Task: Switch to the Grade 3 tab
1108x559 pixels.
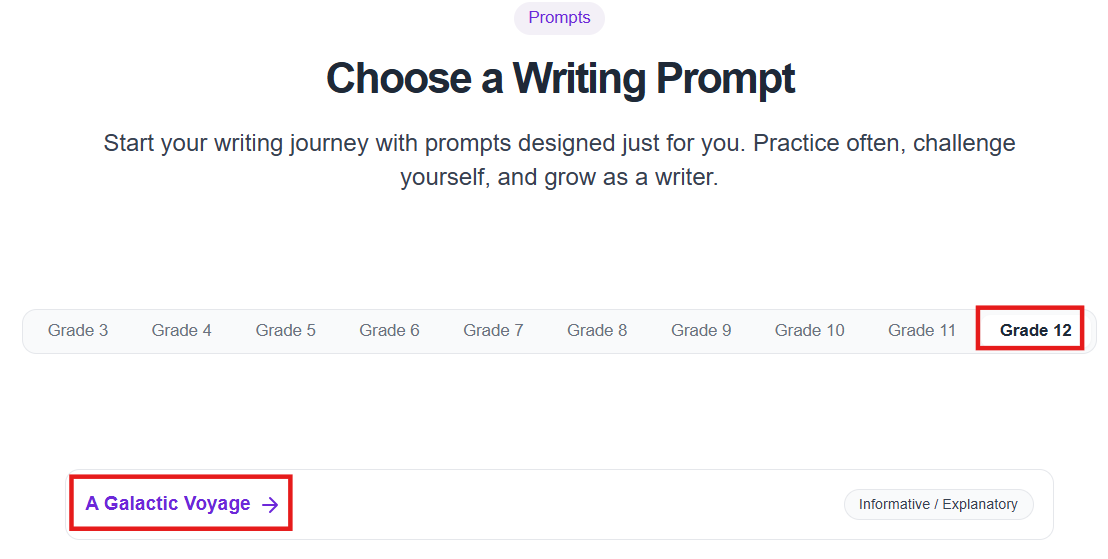Action: [78, 331]
